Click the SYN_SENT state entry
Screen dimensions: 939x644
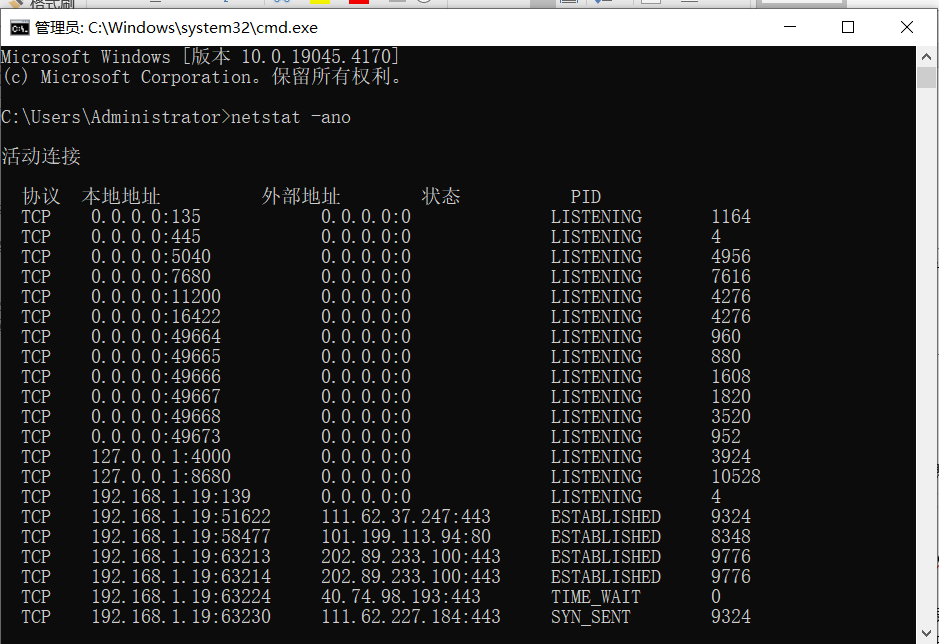[591, 618]
